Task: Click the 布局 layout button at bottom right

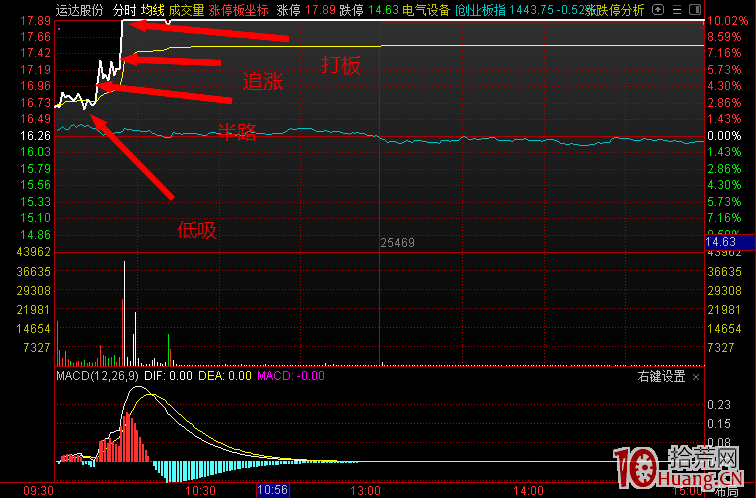Action: tap(726, 492)
